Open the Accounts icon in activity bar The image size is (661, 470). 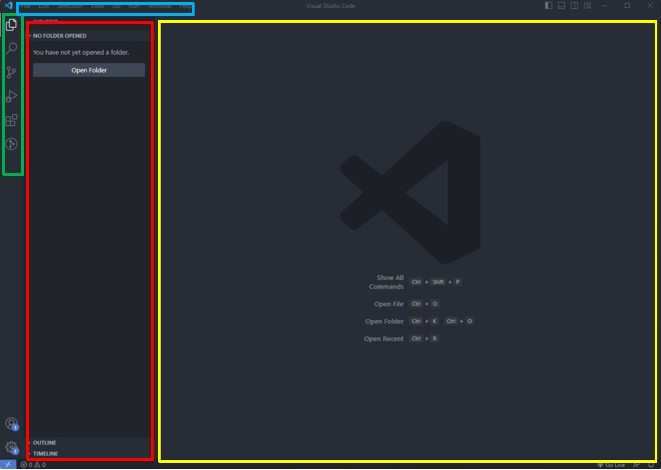(x=11, y=423)
